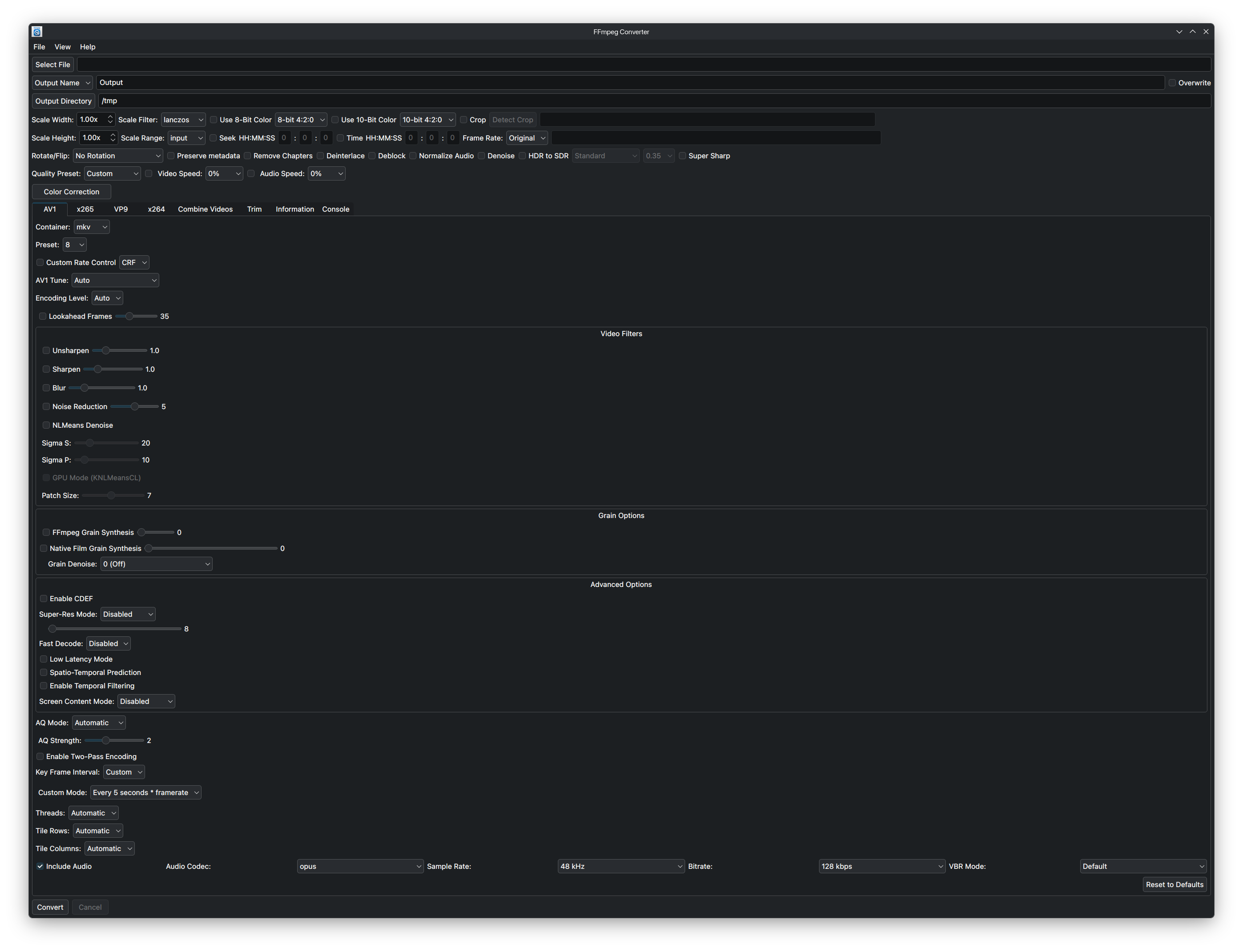
Task: Click the AQ Strength slider handle
Action: pyautogui.click(x=105, y=741)
